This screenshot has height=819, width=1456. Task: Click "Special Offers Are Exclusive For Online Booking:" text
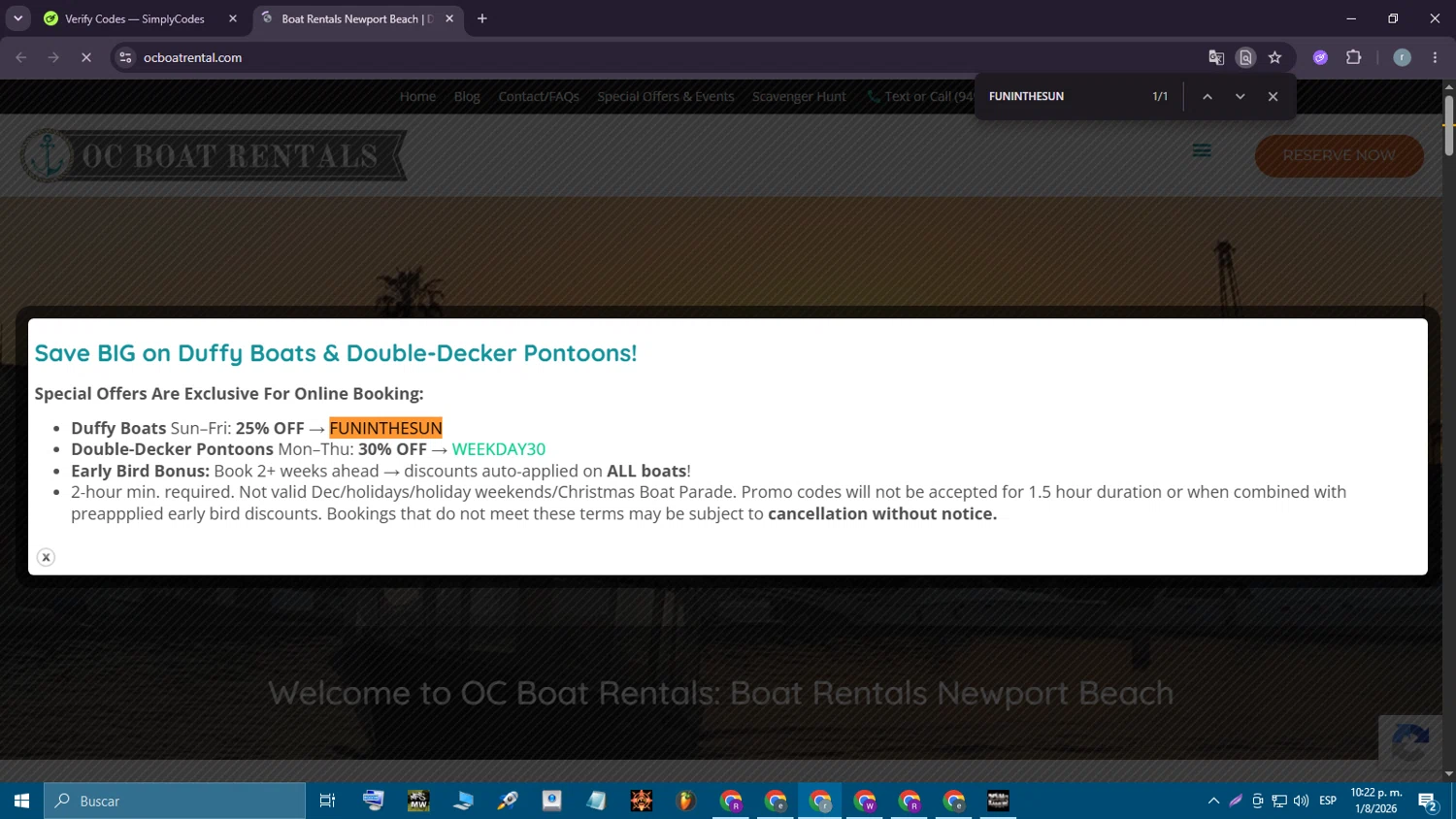(x=229, y=394)
